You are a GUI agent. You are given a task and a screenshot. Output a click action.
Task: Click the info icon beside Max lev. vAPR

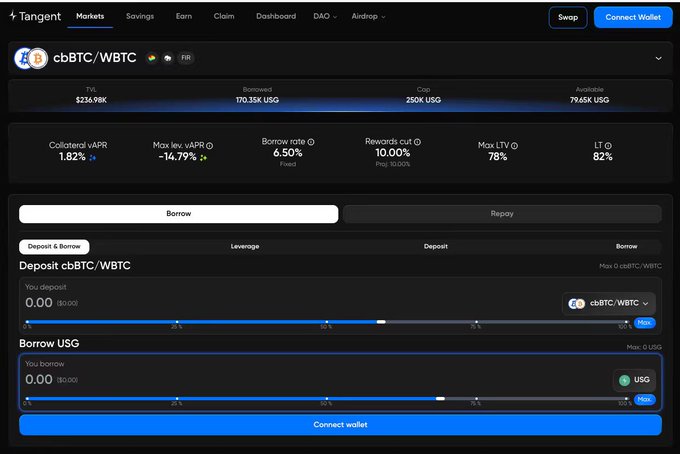209,146
